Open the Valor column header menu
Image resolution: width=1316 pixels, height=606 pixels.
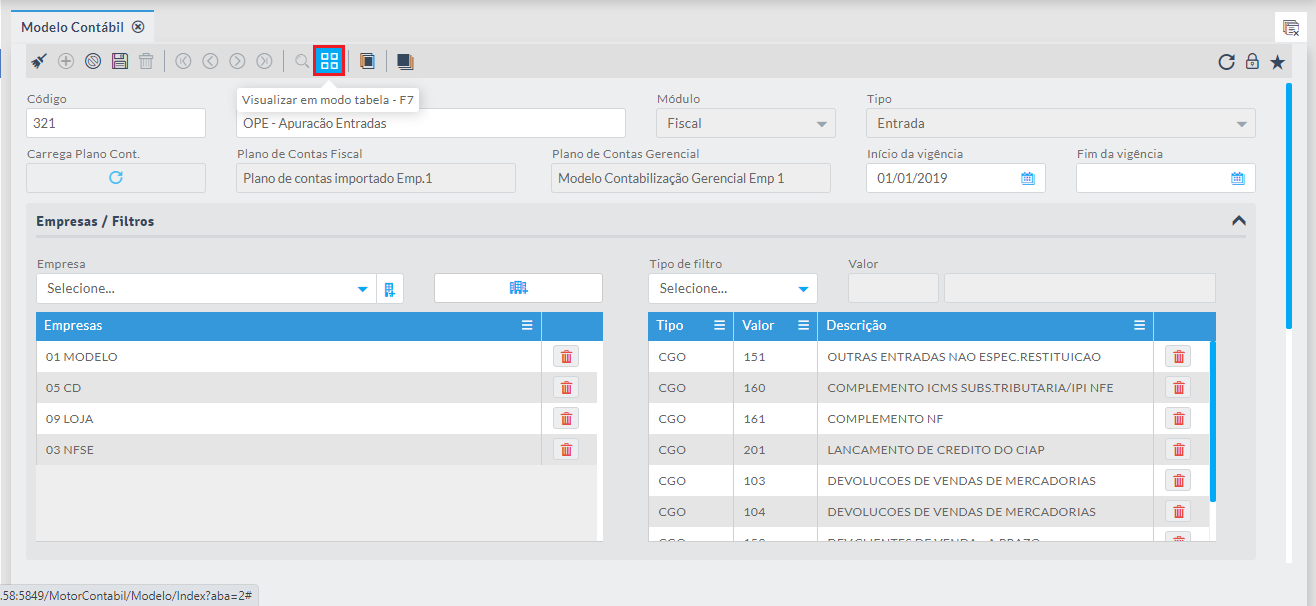click(803, 326)
